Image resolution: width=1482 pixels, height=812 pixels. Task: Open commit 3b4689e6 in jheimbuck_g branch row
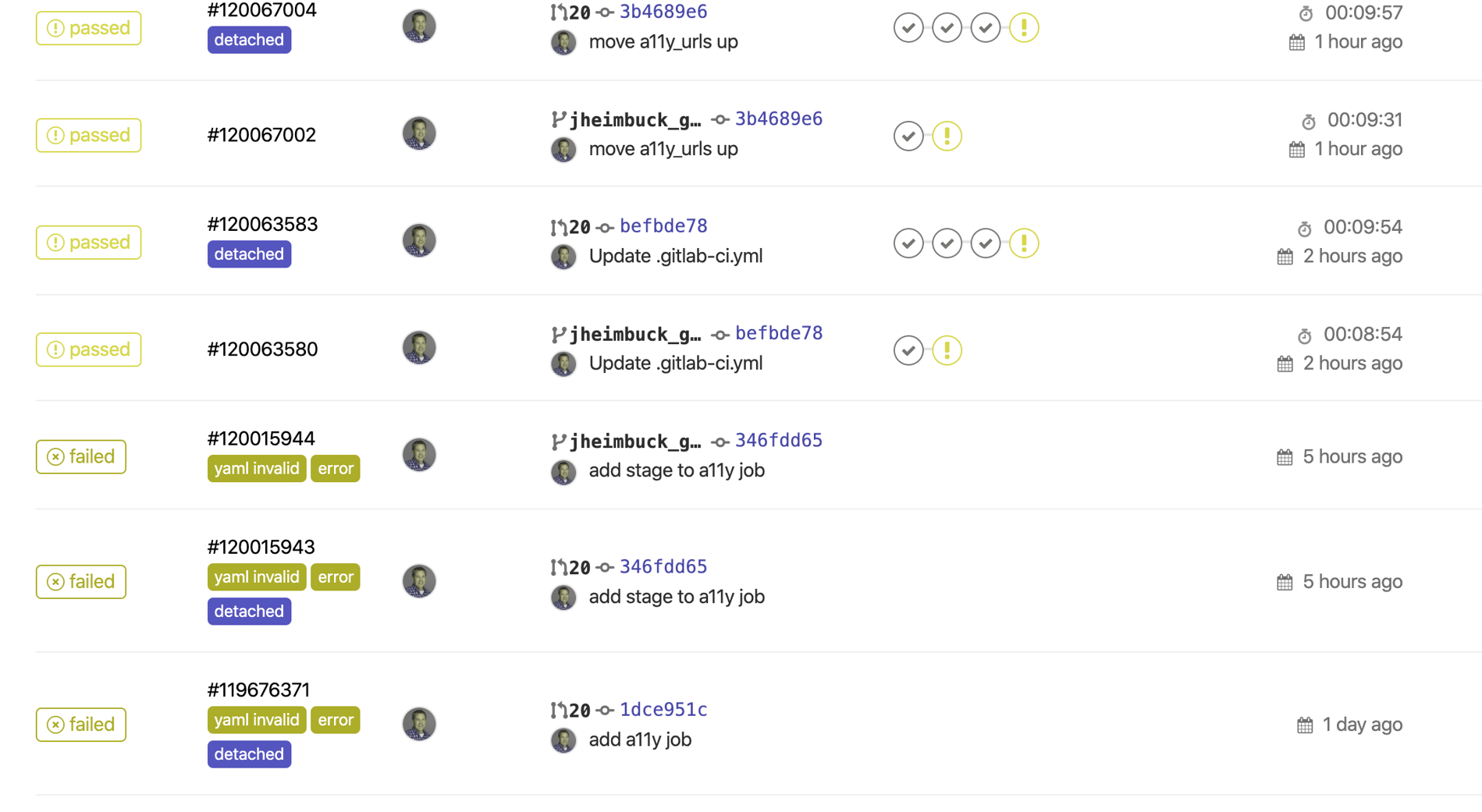(x=778, y=119)
